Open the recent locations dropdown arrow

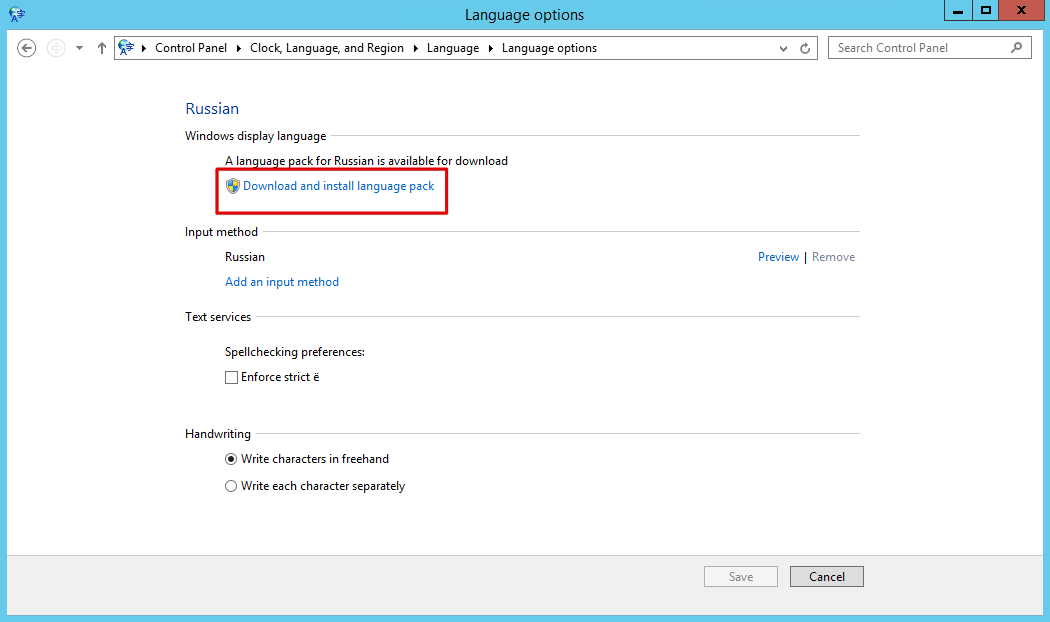pos(80,48)
